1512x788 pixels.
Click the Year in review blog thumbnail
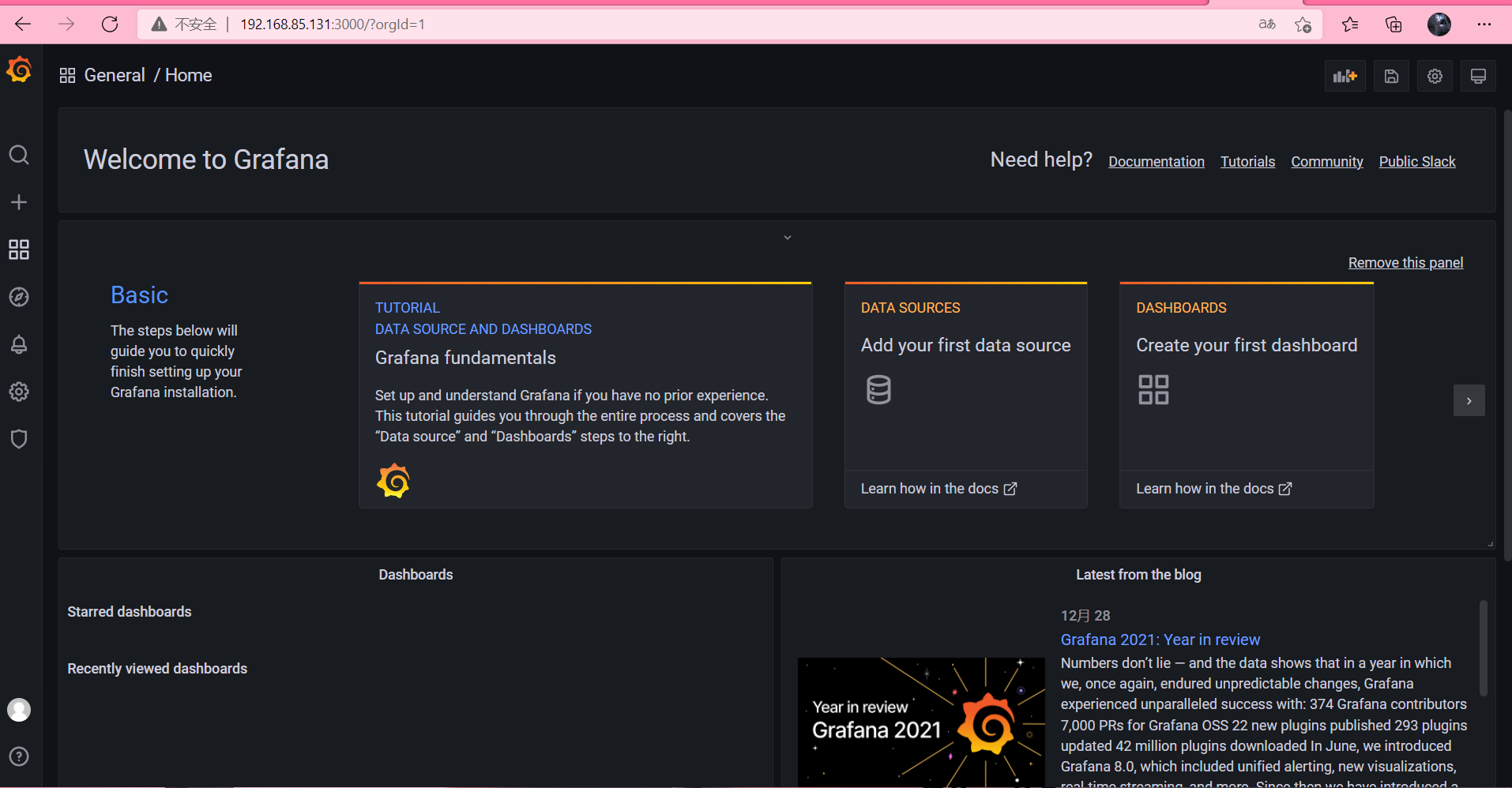(x=921, y=722)
